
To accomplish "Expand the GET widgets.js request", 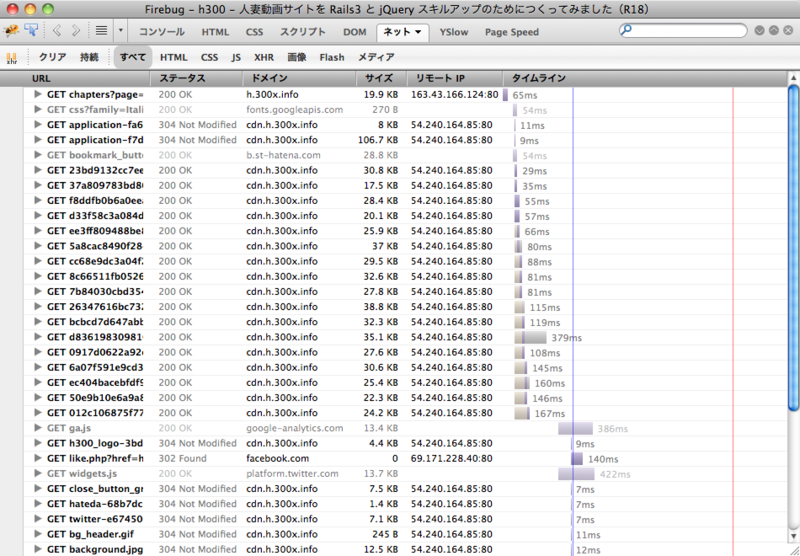I will click(x=38, y=473).
